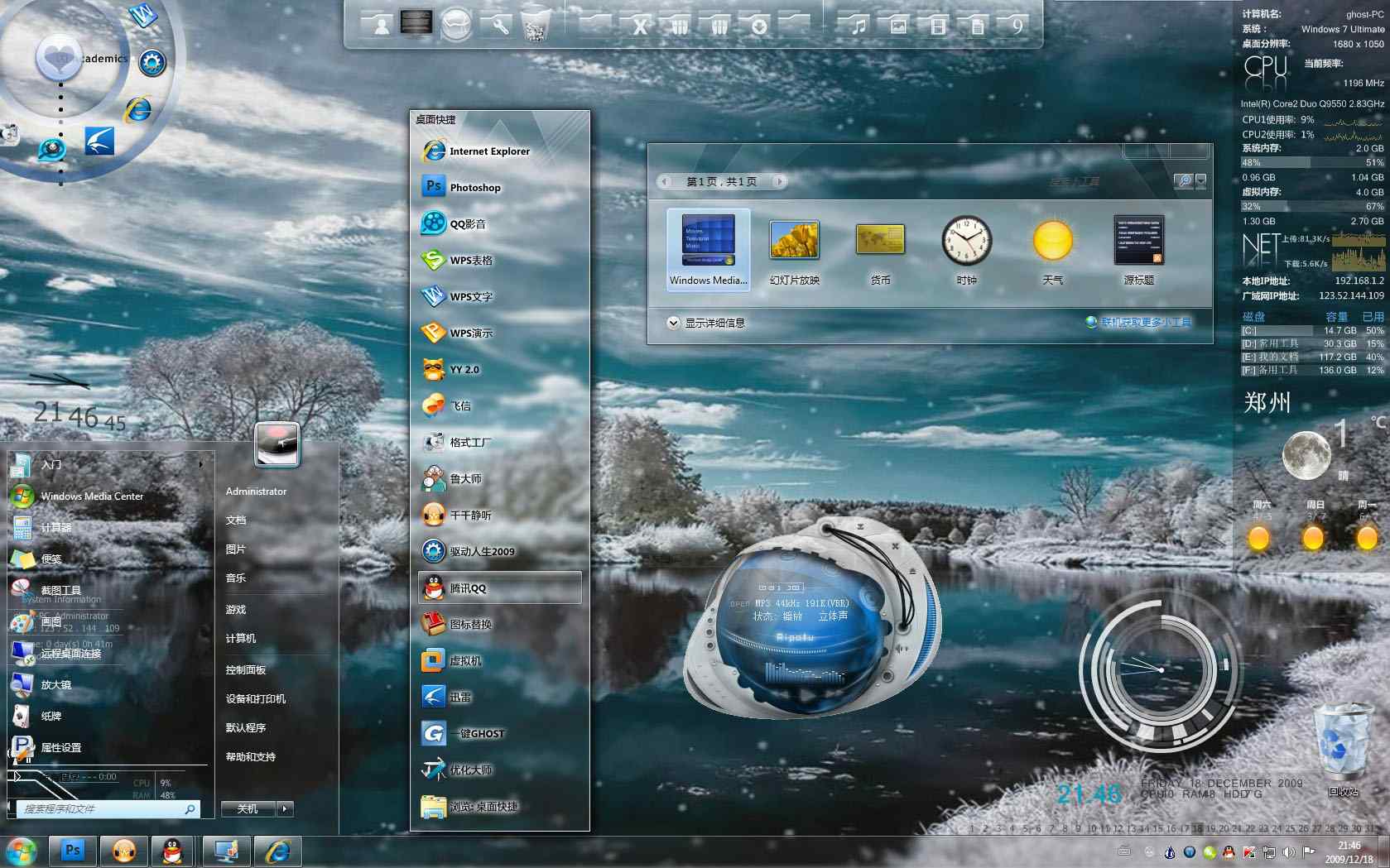1390x868 pixels.
Task: Open the Action Center flag tray icon
Action: click(x=1309, y=851)
